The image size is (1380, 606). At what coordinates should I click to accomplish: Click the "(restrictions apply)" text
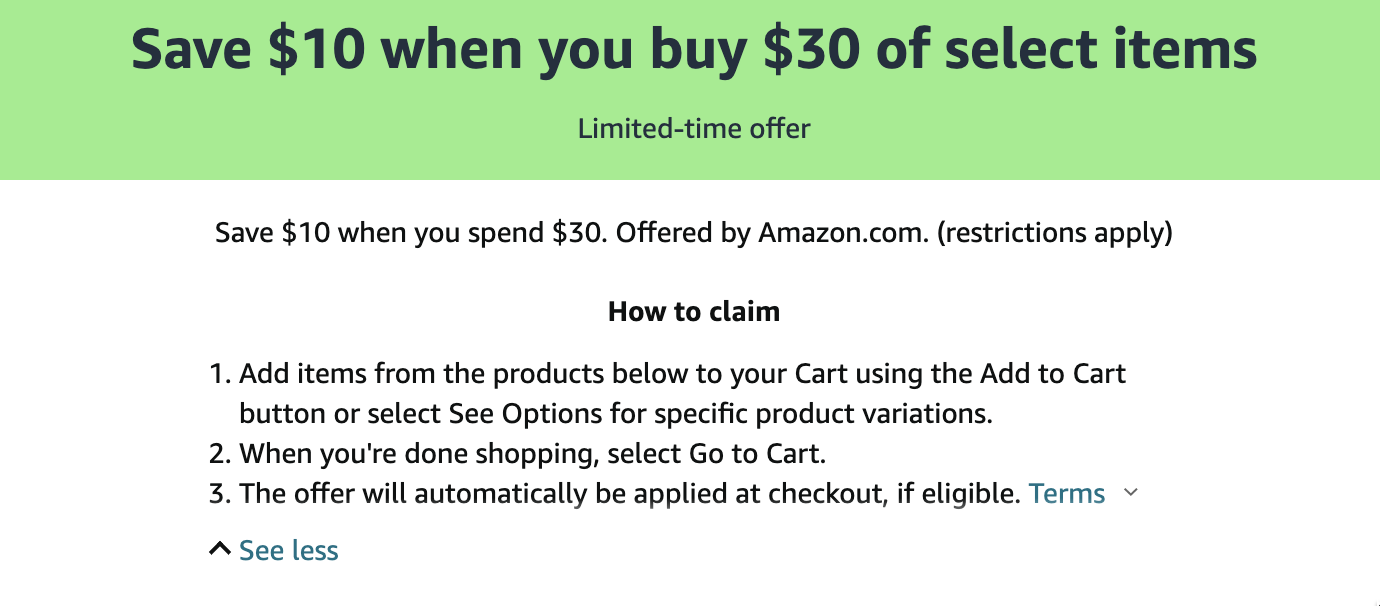coord(1055,233)
